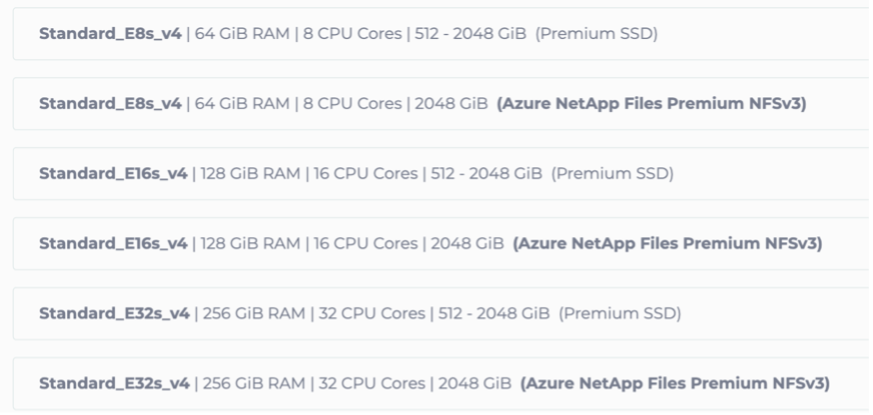
Task: Click the Standard_E32s_v4 name in the Premium SSD row
Action: pyautogui.click(x=114, y=314)
